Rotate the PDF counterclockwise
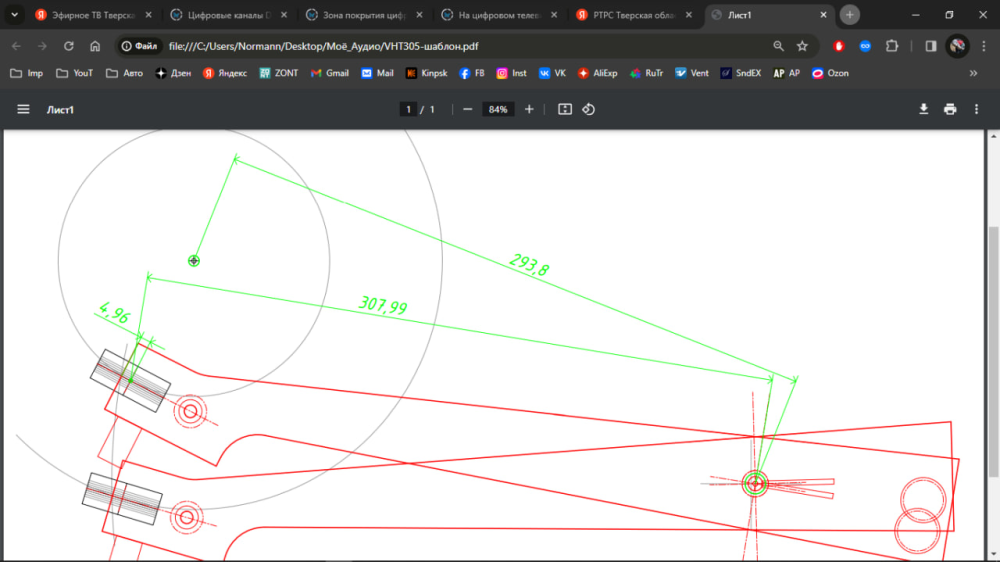Viewport: 1000px width, 562px height. click(x=589, y=109)
